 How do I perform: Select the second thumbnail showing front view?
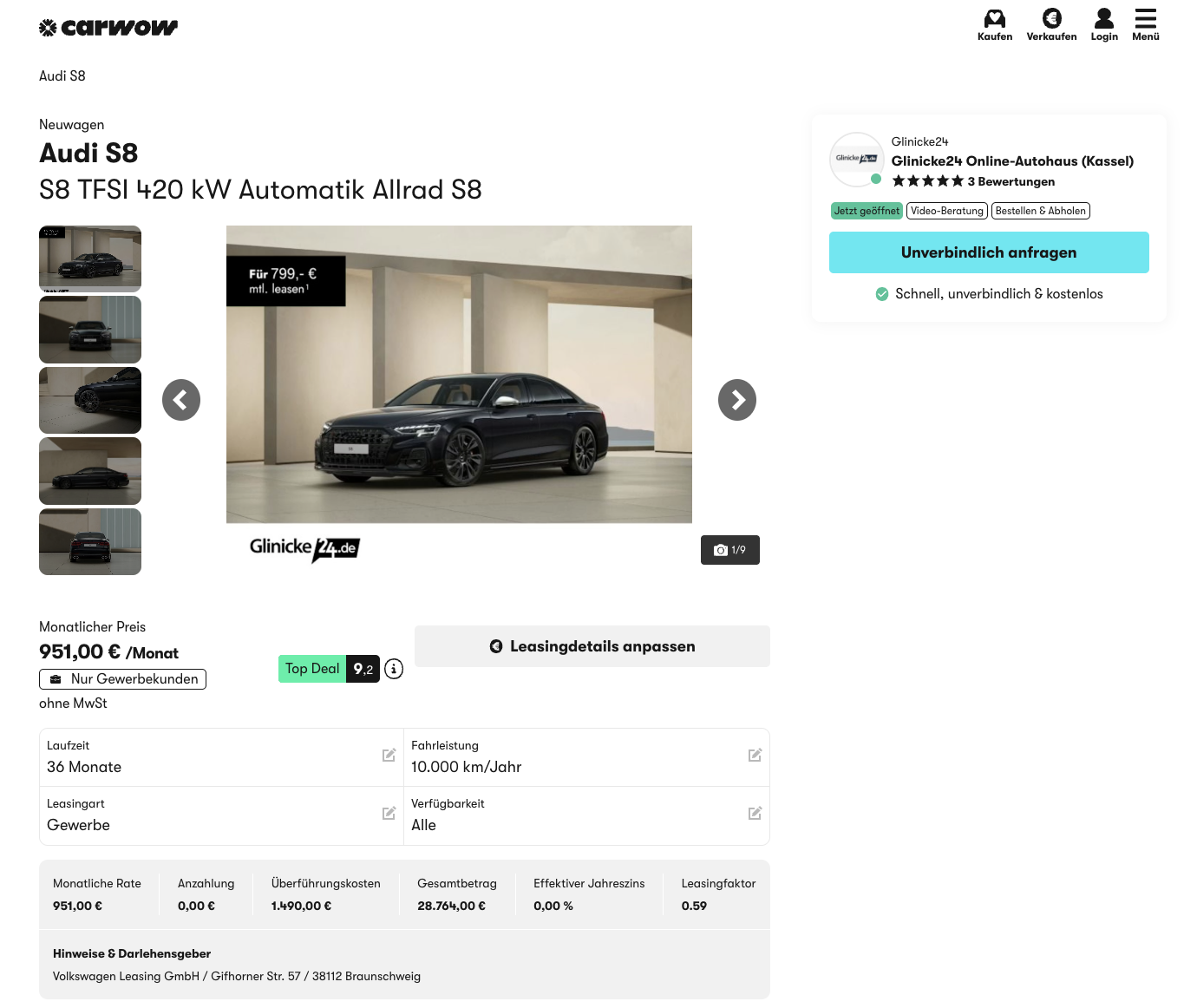pos(90,330)
